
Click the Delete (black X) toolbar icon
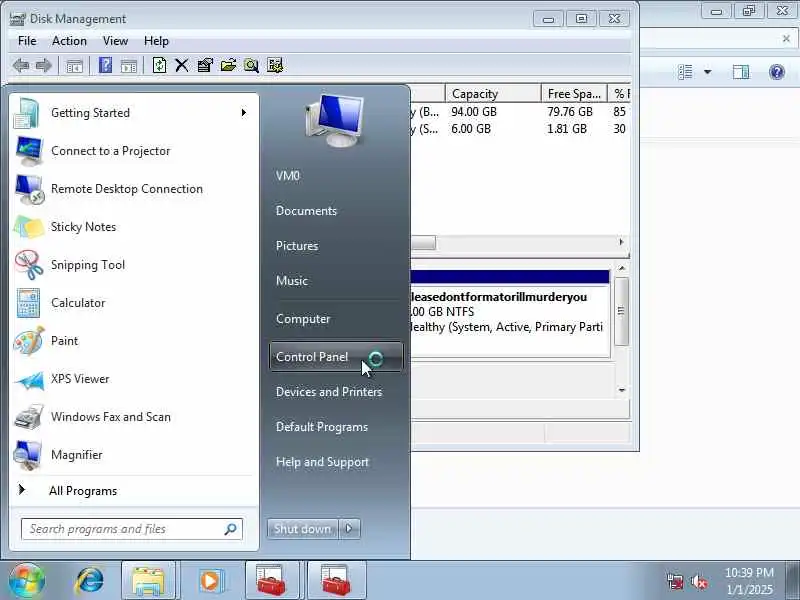[x=182, y=65]
